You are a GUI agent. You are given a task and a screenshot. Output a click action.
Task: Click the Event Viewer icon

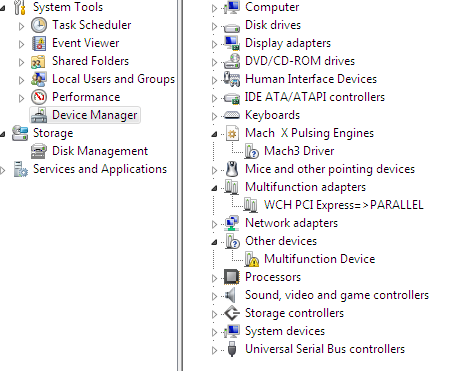(39, 43)
